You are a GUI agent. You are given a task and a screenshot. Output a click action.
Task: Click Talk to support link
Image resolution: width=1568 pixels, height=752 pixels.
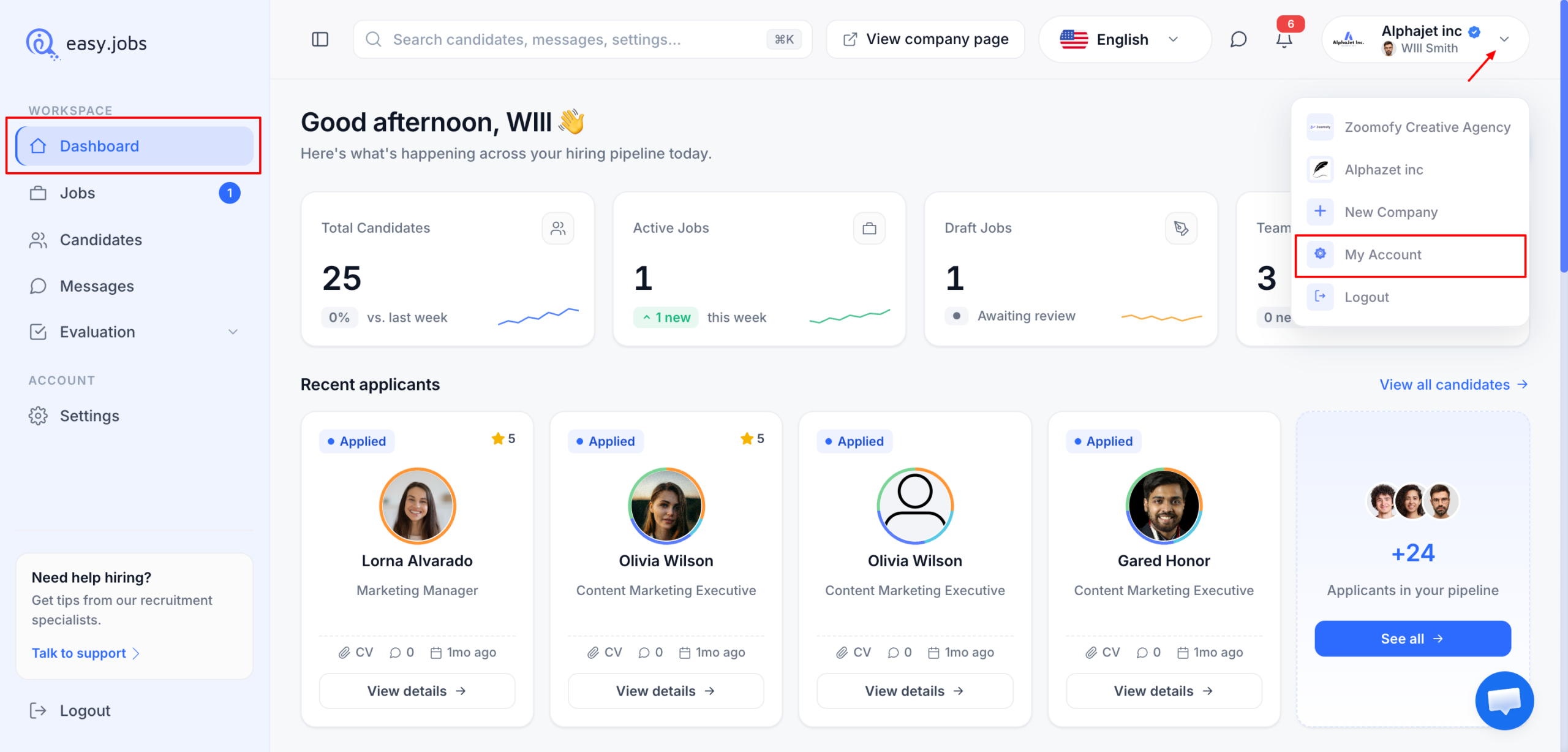[86, 653]
